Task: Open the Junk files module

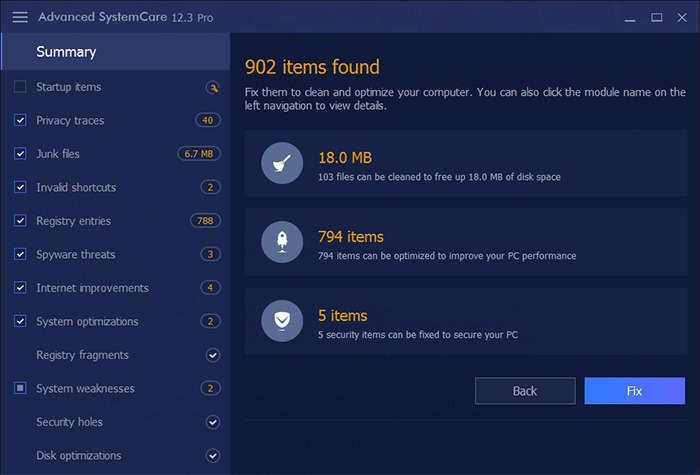Action: [x=58, y=154]
